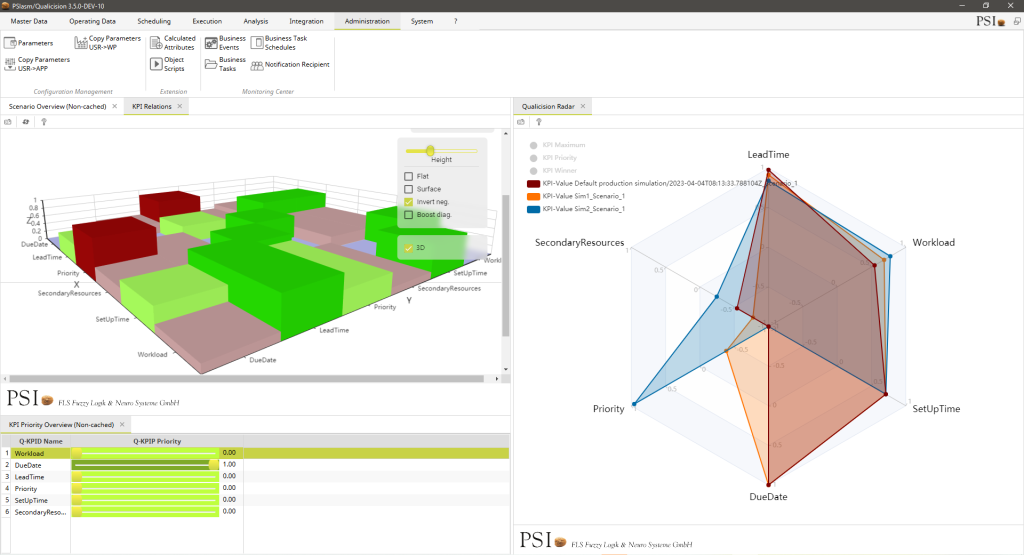1024x555 pixels.
Task: Uncheck the Invert neg. checkbox
Action: pyautogui.click(x=409, y=202)
